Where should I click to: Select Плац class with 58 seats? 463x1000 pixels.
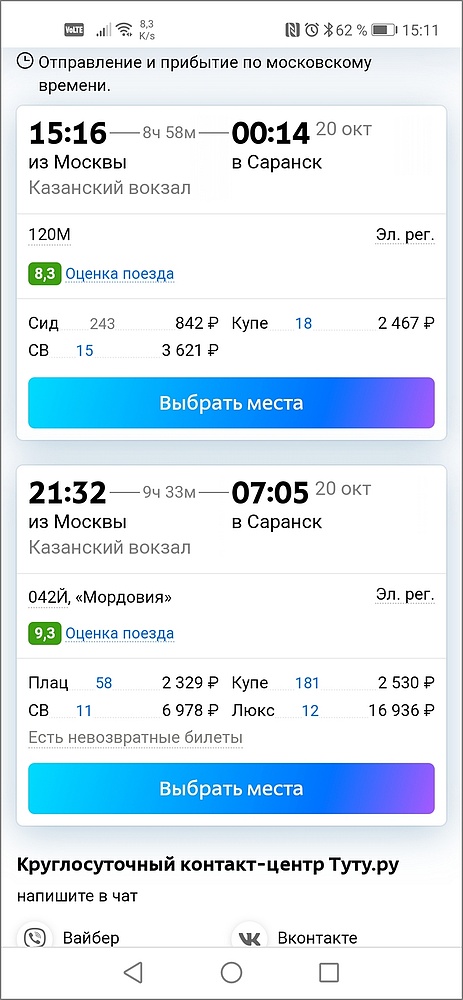pyautogui.click(x=124, y=683)
